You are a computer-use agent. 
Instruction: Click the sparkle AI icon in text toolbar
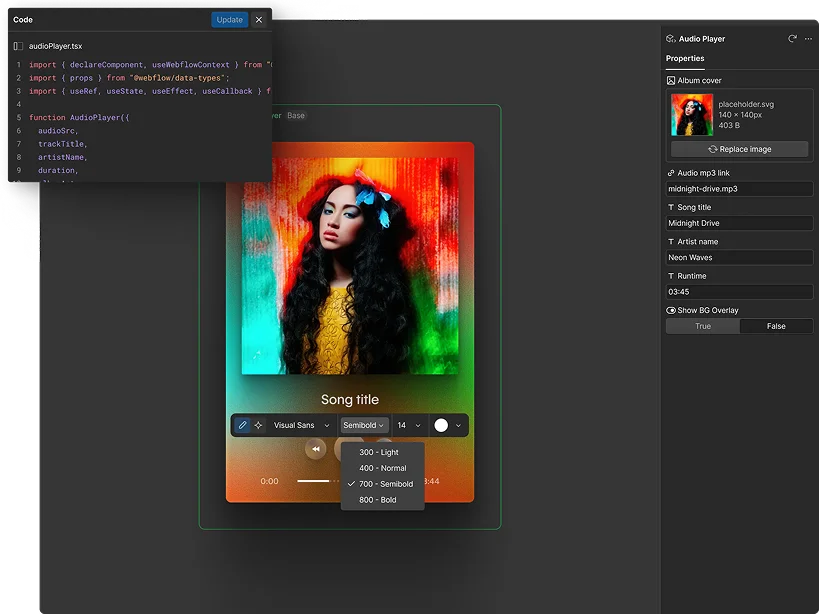[x=258, y=425]
